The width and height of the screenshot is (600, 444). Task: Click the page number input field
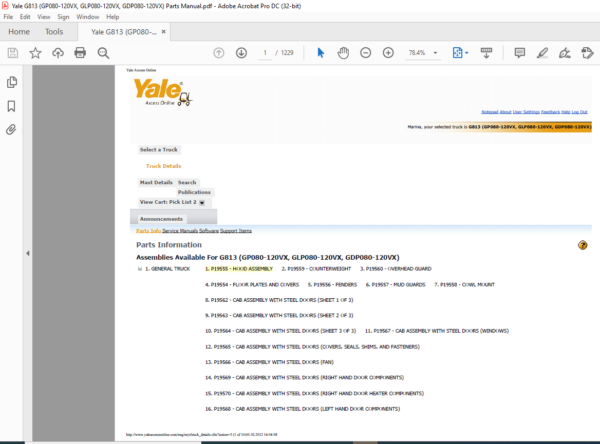tap(265, 53)
